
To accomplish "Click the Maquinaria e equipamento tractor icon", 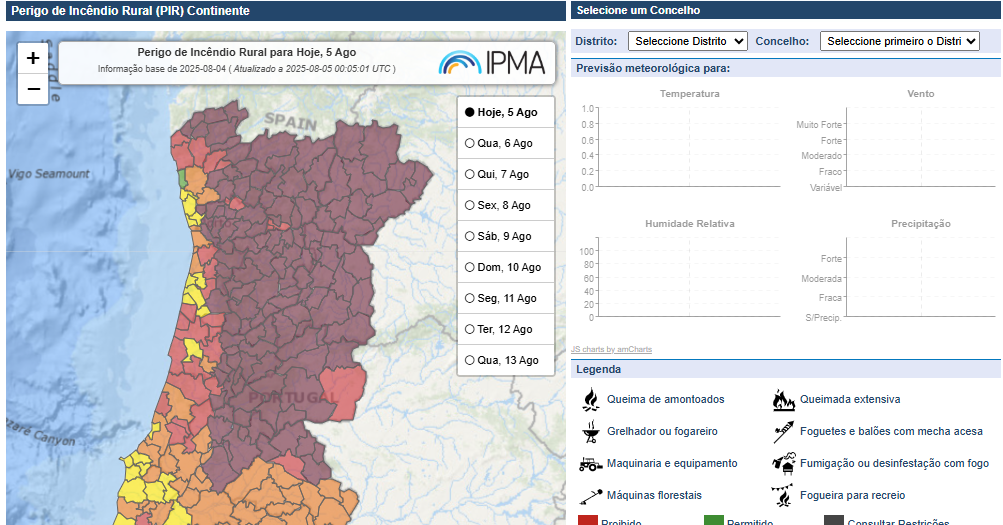I will pyautogui.click(x=590, y=464).
